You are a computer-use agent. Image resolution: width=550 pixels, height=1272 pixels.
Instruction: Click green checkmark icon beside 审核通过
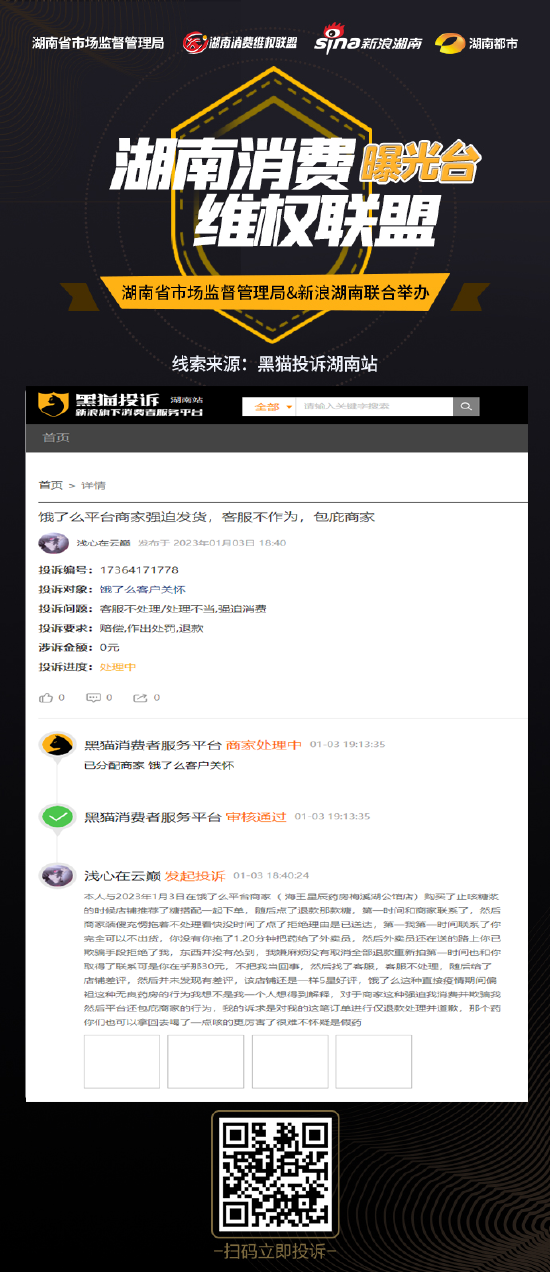(x=57, y=817)
